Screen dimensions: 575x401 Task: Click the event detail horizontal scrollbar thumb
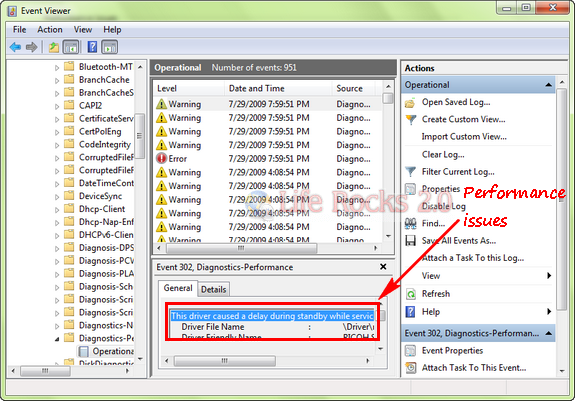point(224,361)
